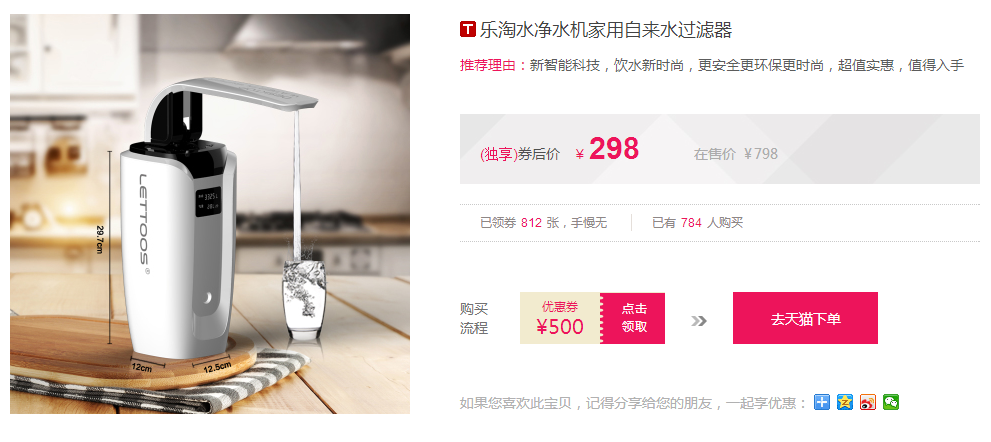Image resolution: width=991 pixels, height=442 pixels.
Task: Click the ¥298 coupon price
Action: coord(607,150)
